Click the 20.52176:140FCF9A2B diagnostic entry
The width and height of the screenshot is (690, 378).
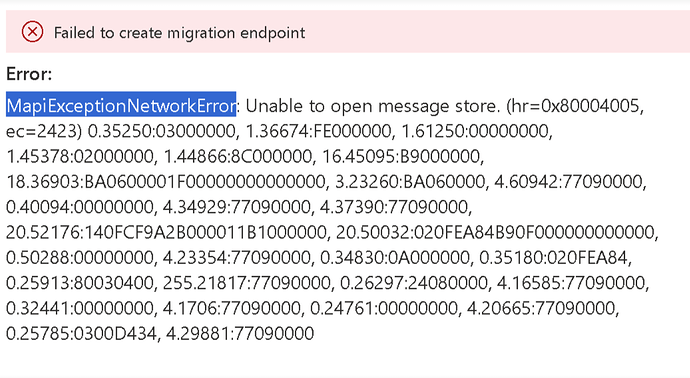[x=168, y=232]
